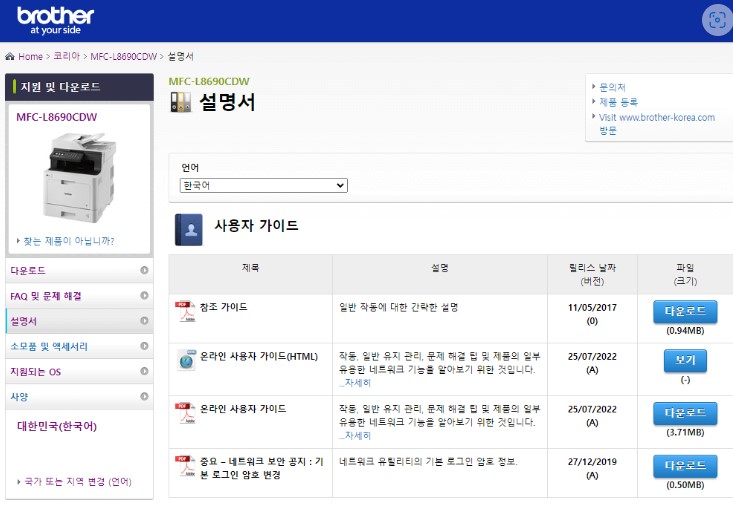Open 문의처 link
Screen dimensions: 733x509
tap(612, 87)
